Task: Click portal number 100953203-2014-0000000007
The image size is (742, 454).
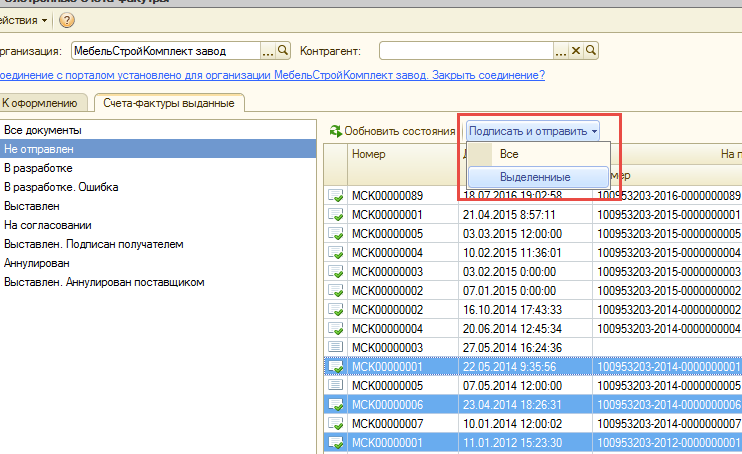Action: [x=668, y=424]
